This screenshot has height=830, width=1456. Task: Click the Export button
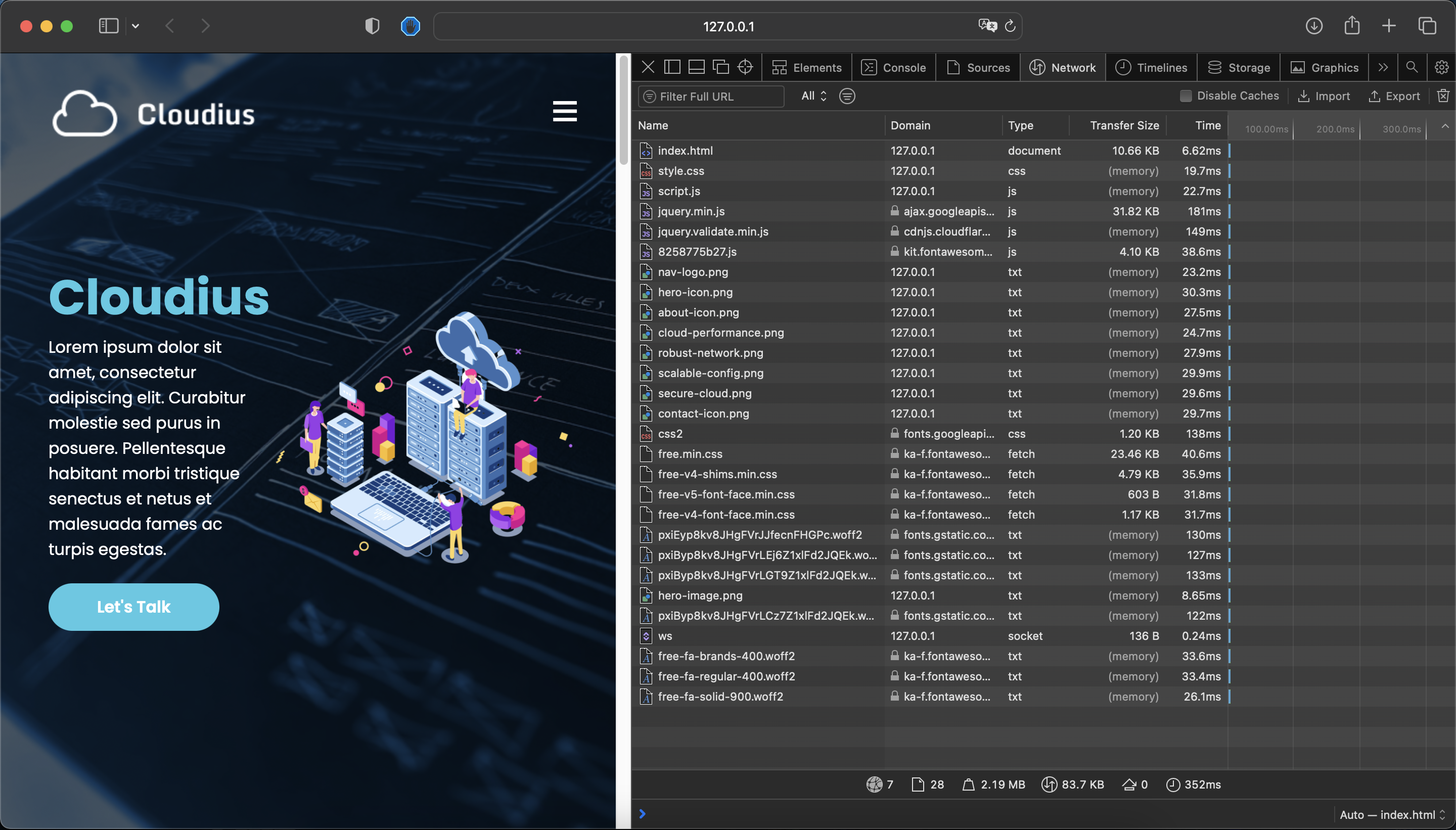click(x=1394, y=96)
